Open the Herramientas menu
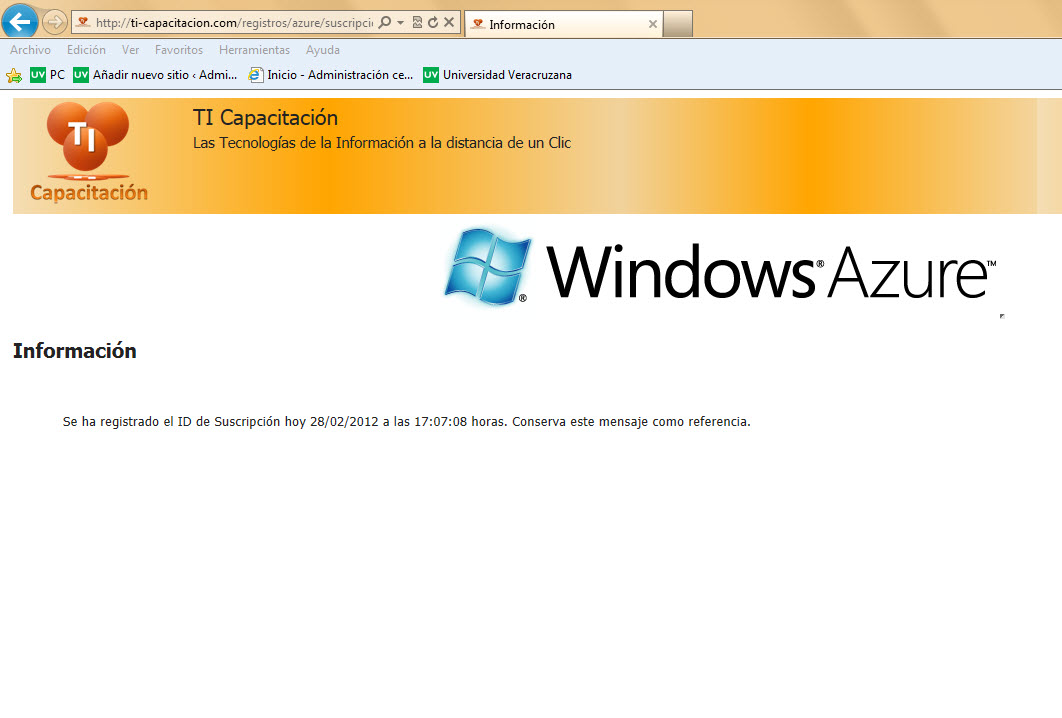Viewport: 1062px width, 718px height. tap(254, 50)
